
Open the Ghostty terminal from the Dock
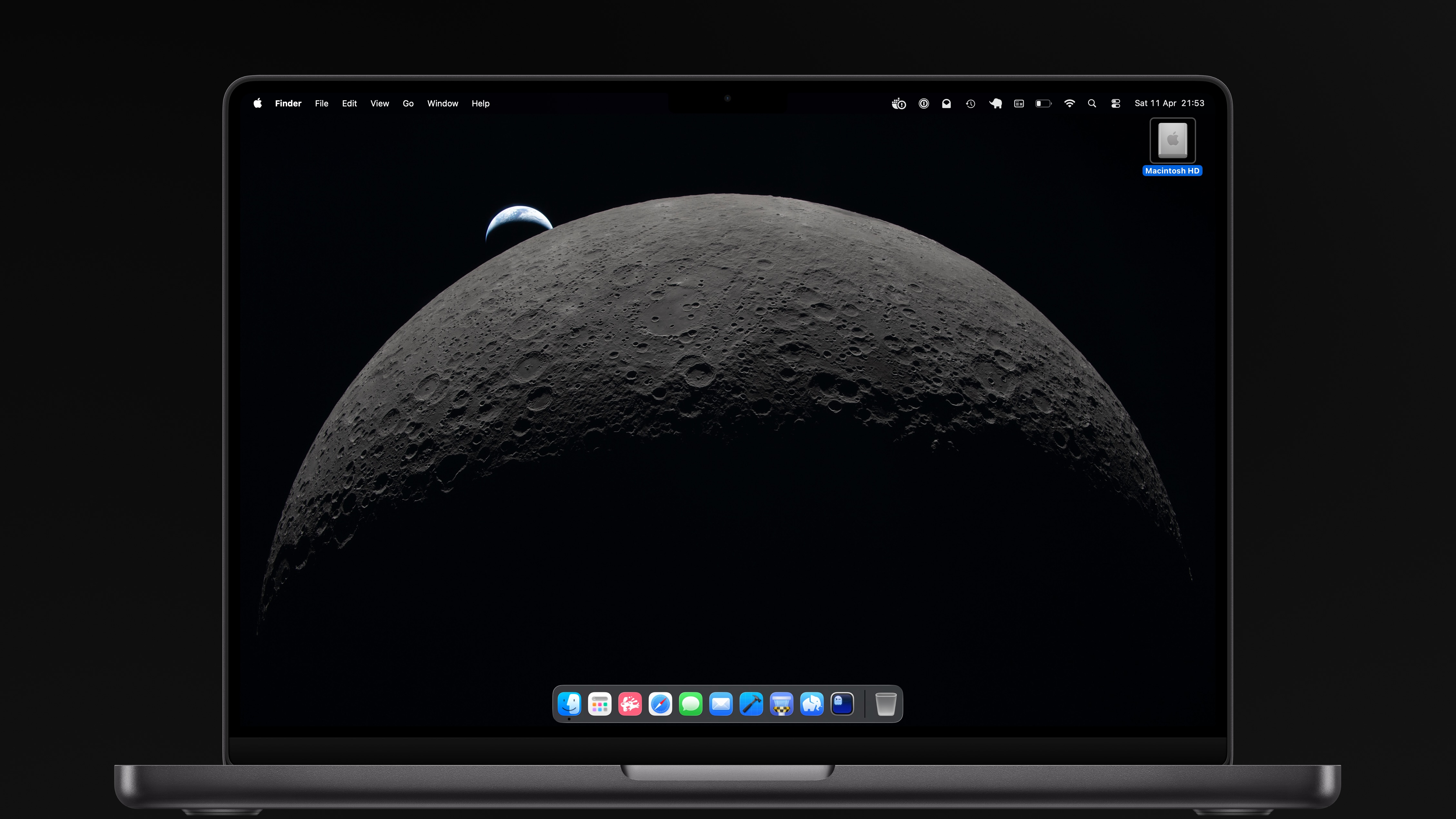tap(842, 704)
